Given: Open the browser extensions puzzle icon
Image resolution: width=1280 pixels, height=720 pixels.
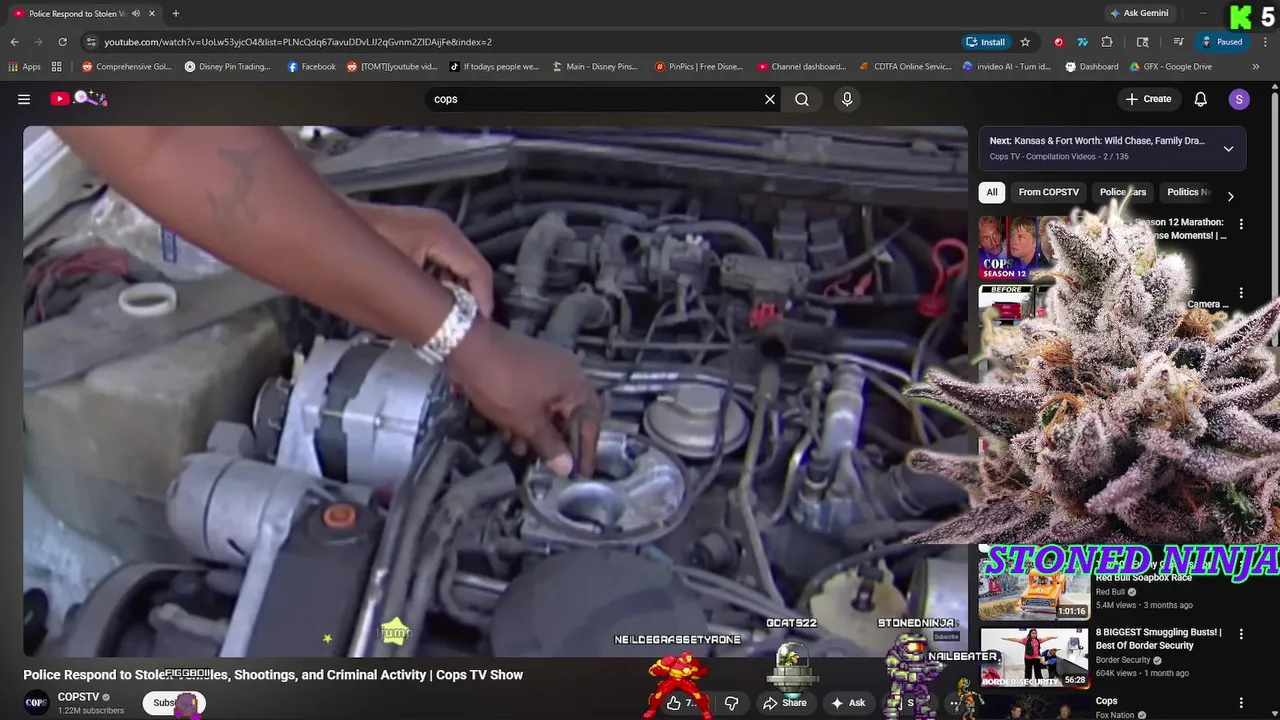Looking at the screenshot, I should click(1107, 42).
